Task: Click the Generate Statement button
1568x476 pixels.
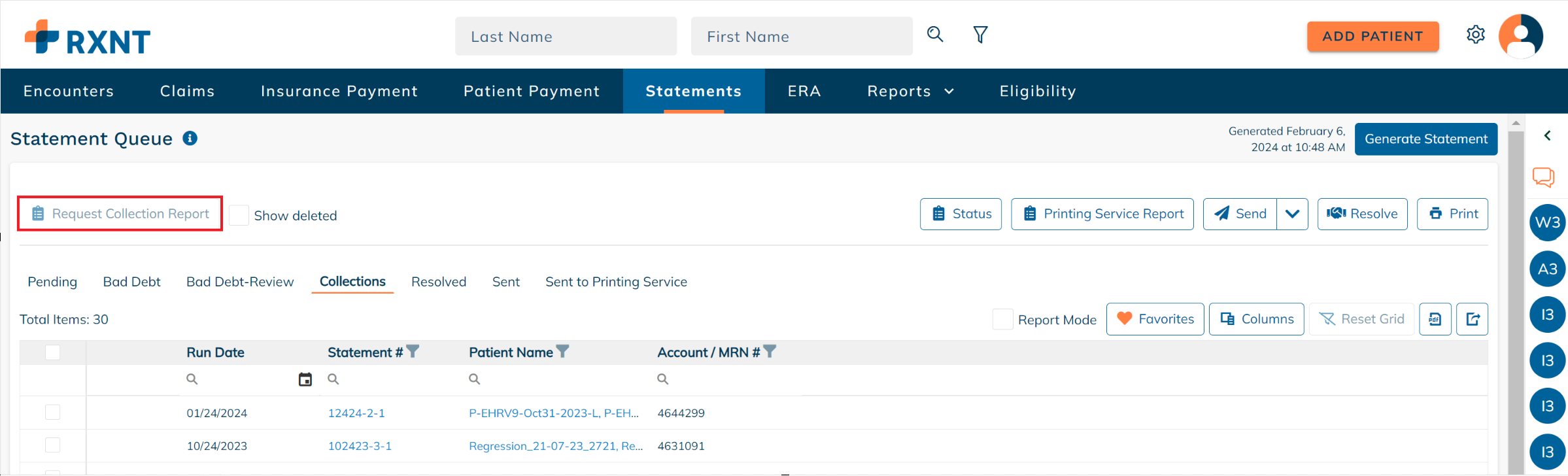Action: 1425,139
